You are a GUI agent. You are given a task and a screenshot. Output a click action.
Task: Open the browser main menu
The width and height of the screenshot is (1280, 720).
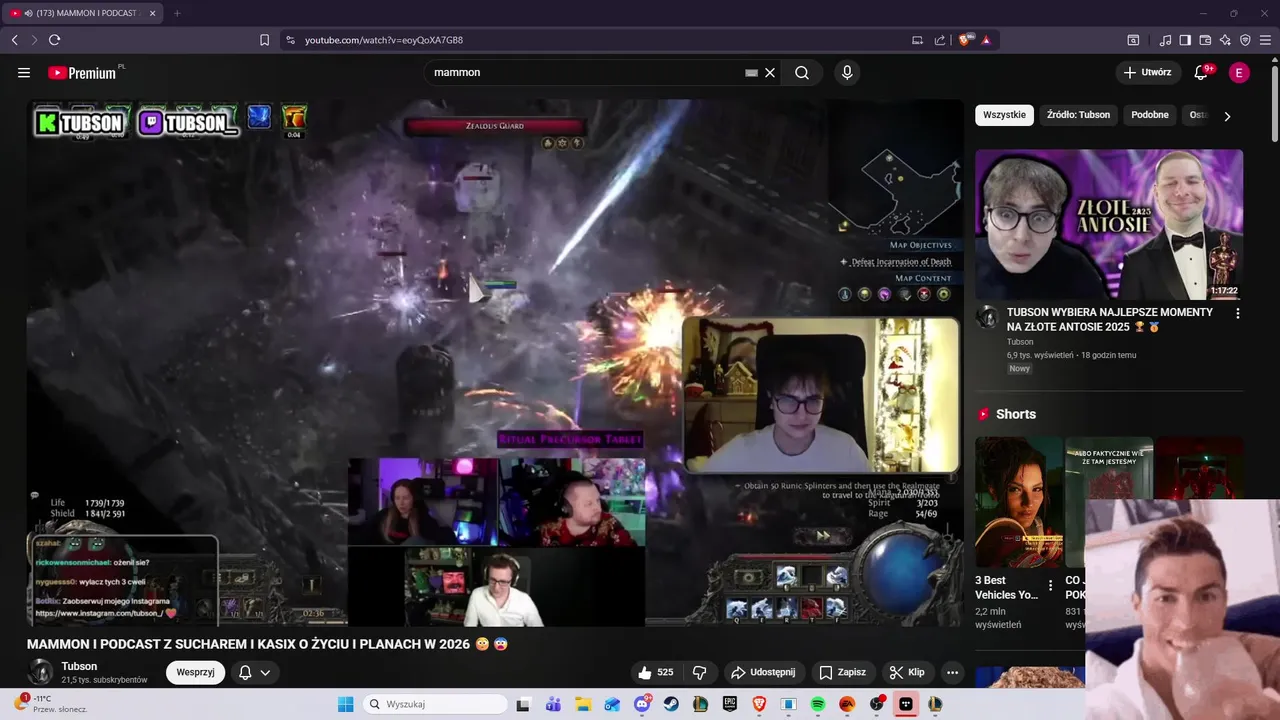(x=1265, y=40)
